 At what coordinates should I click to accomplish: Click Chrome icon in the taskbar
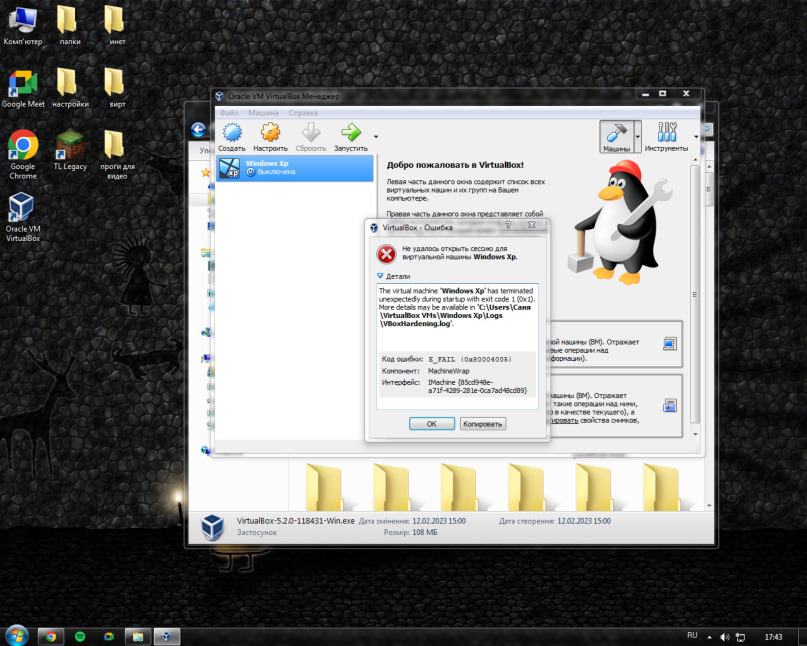(50, 637)
